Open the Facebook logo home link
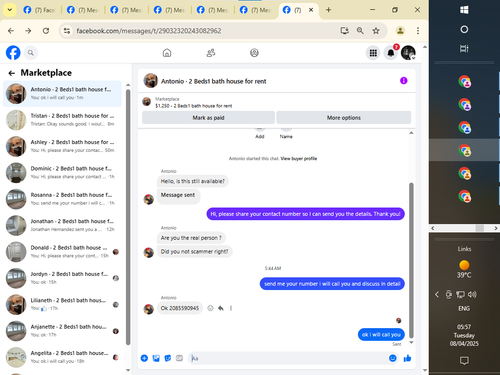 pyautogui.click(x=13, y=53)
